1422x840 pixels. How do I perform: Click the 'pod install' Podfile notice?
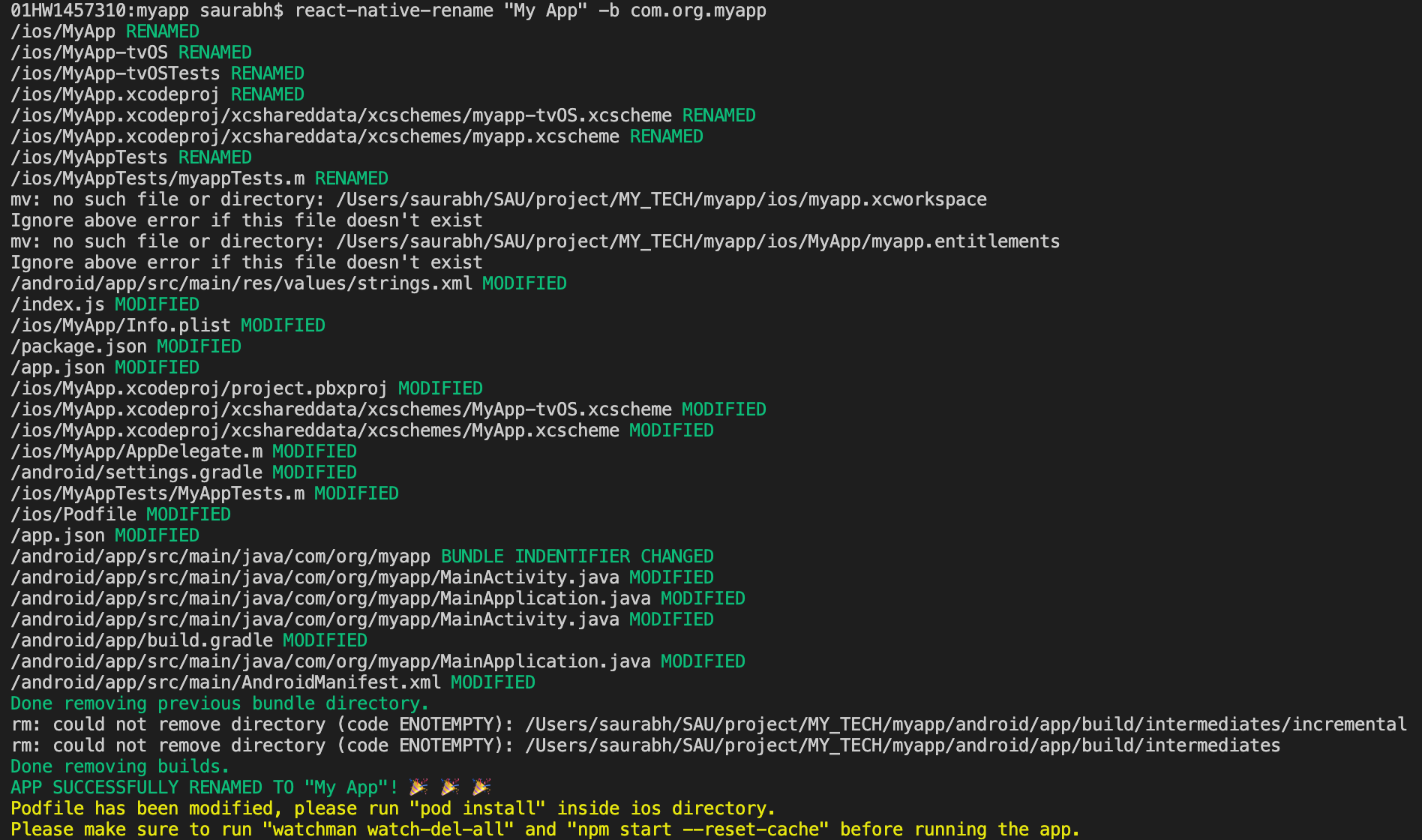pyautogui.click(x=393, y=809)
